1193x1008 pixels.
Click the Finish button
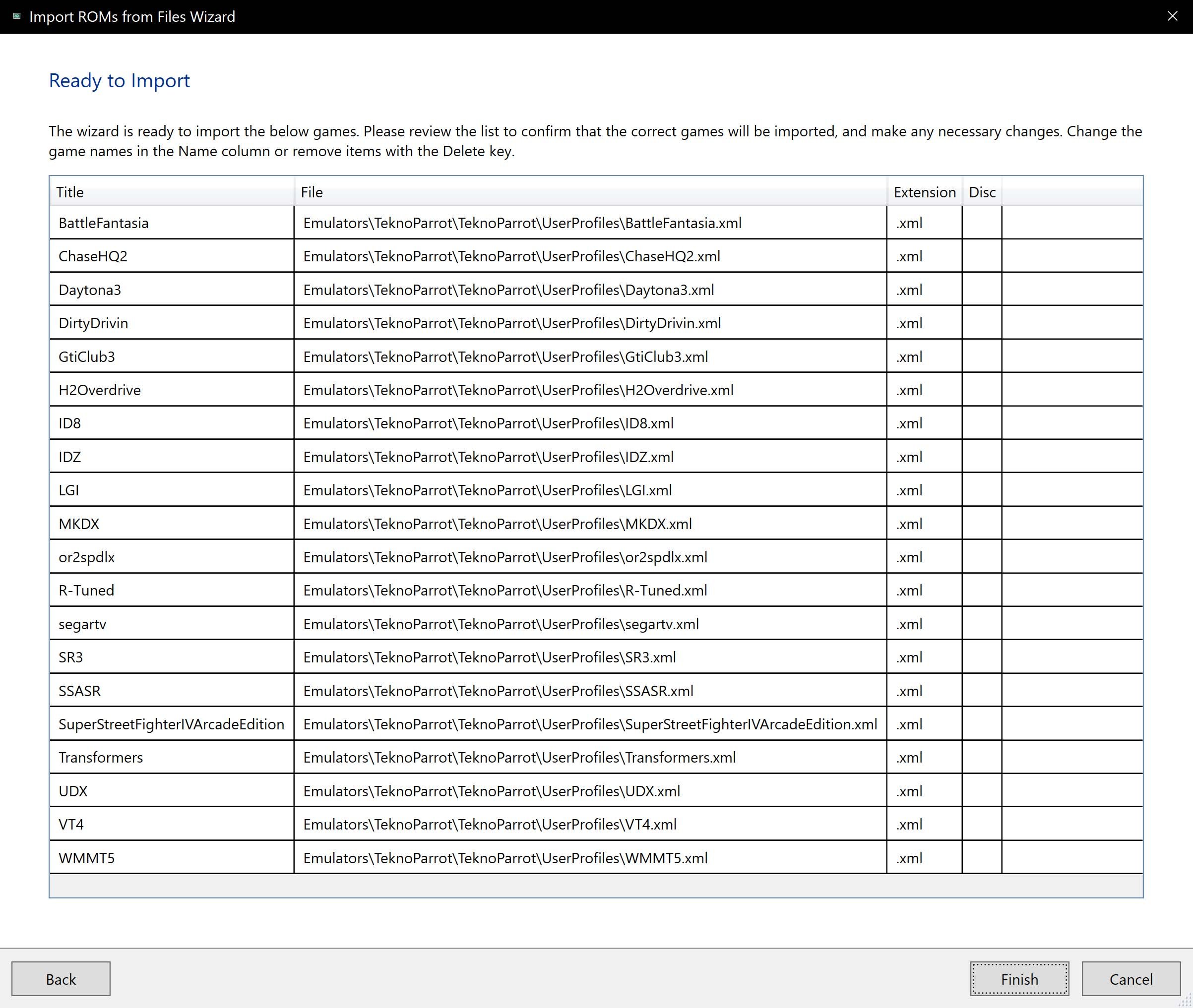(1019, 979)
